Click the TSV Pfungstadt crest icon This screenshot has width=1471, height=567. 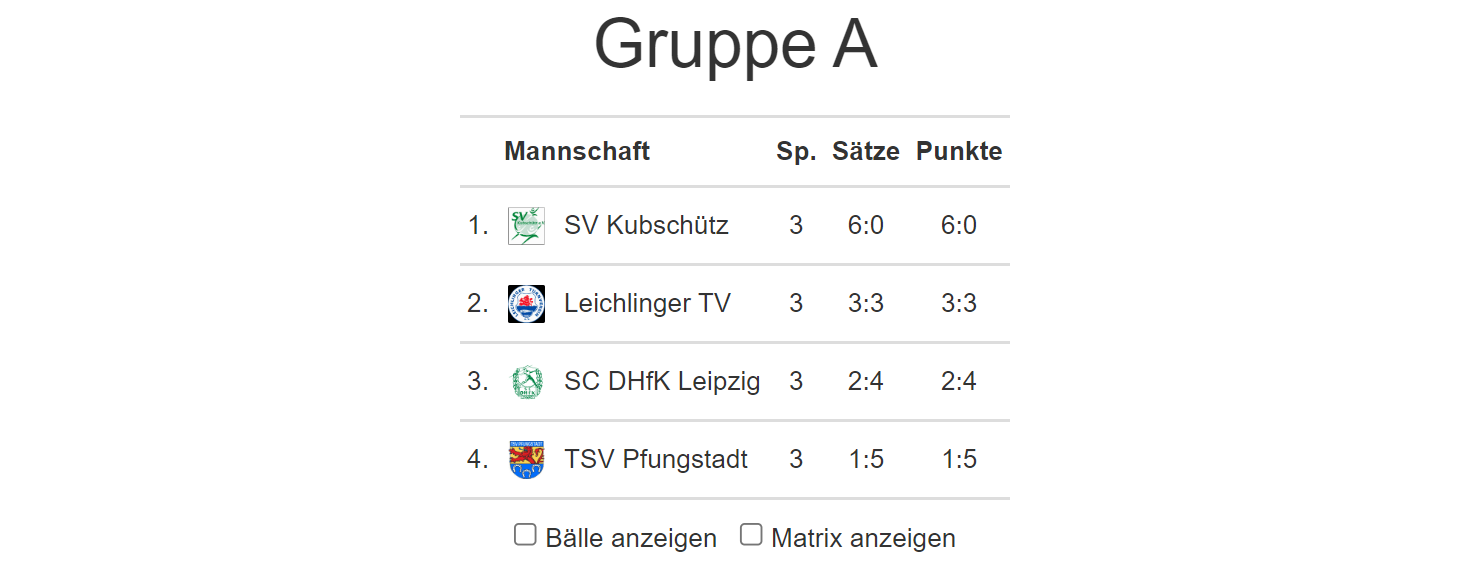(x=526, y=459)
